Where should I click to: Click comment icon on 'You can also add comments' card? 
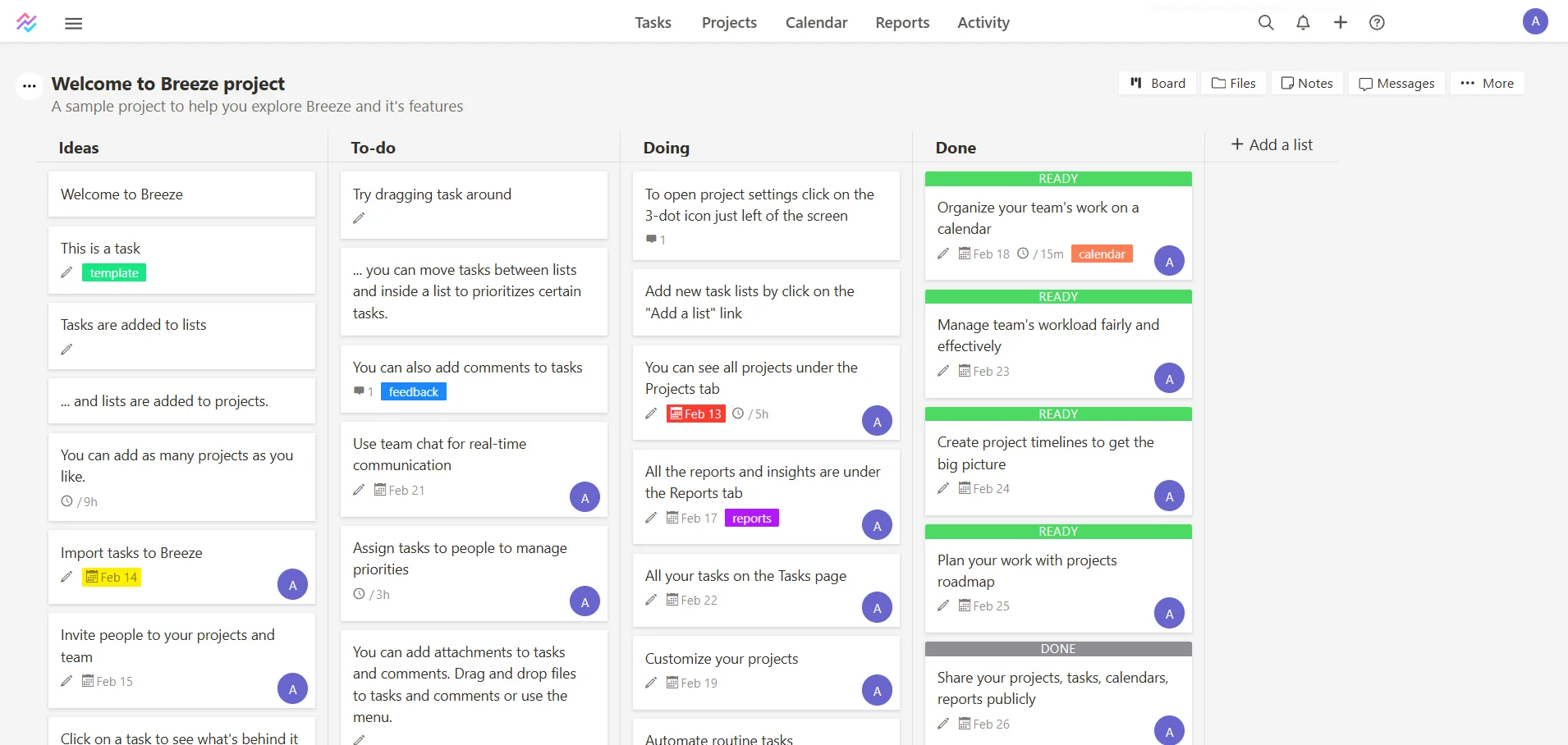coord(360,391)
